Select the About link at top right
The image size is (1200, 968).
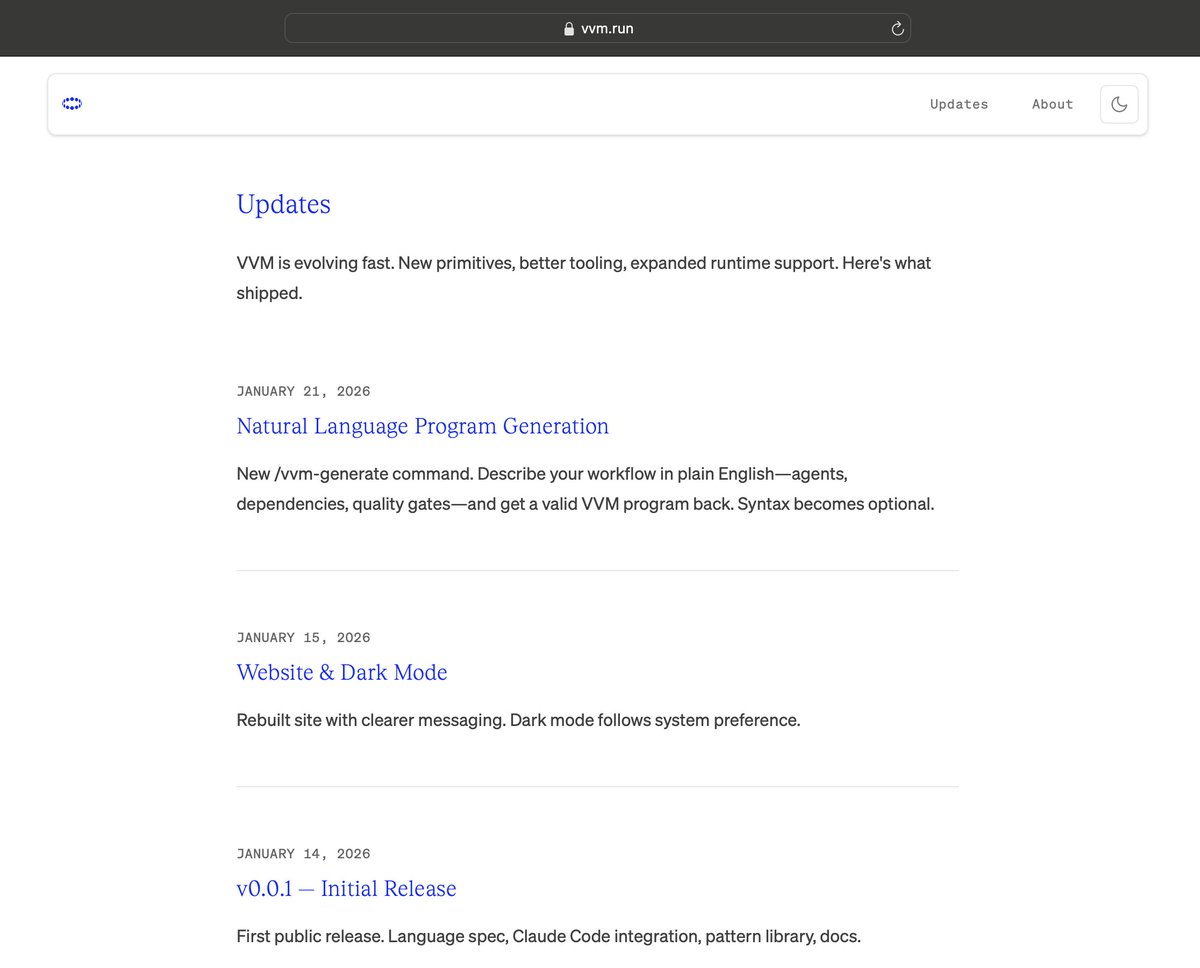pyautogui.click(x=1052, y=104)
